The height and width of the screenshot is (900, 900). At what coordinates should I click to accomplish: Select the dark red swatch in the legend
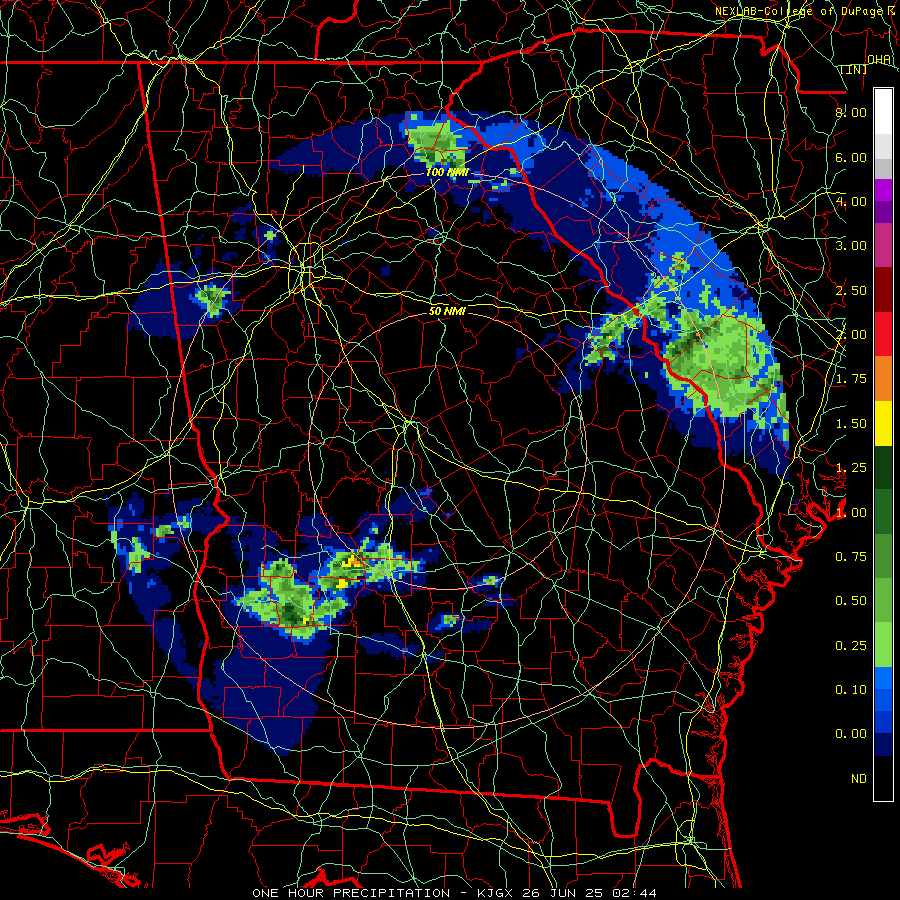tap(883, 290)
